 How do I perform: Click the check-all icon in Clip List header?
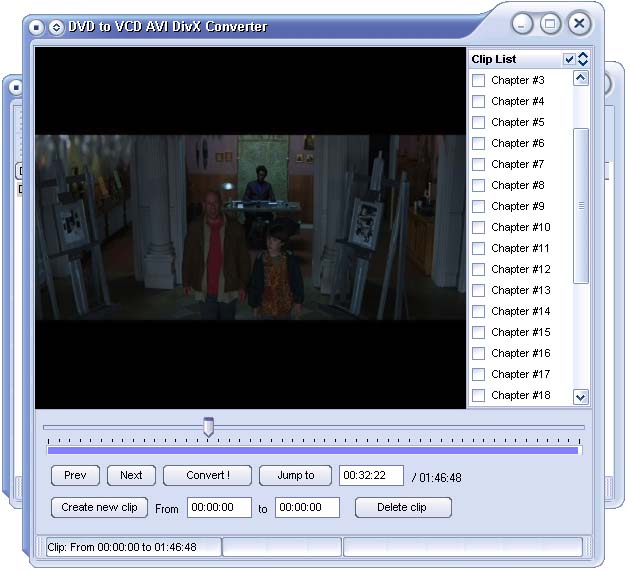(569, 59)
